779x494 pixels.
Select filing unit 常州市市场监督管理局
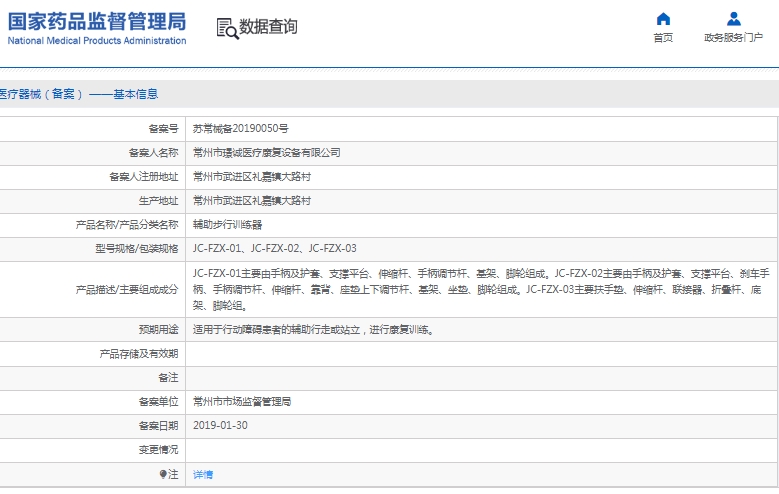pyautogui.click(x=242, y=402)
